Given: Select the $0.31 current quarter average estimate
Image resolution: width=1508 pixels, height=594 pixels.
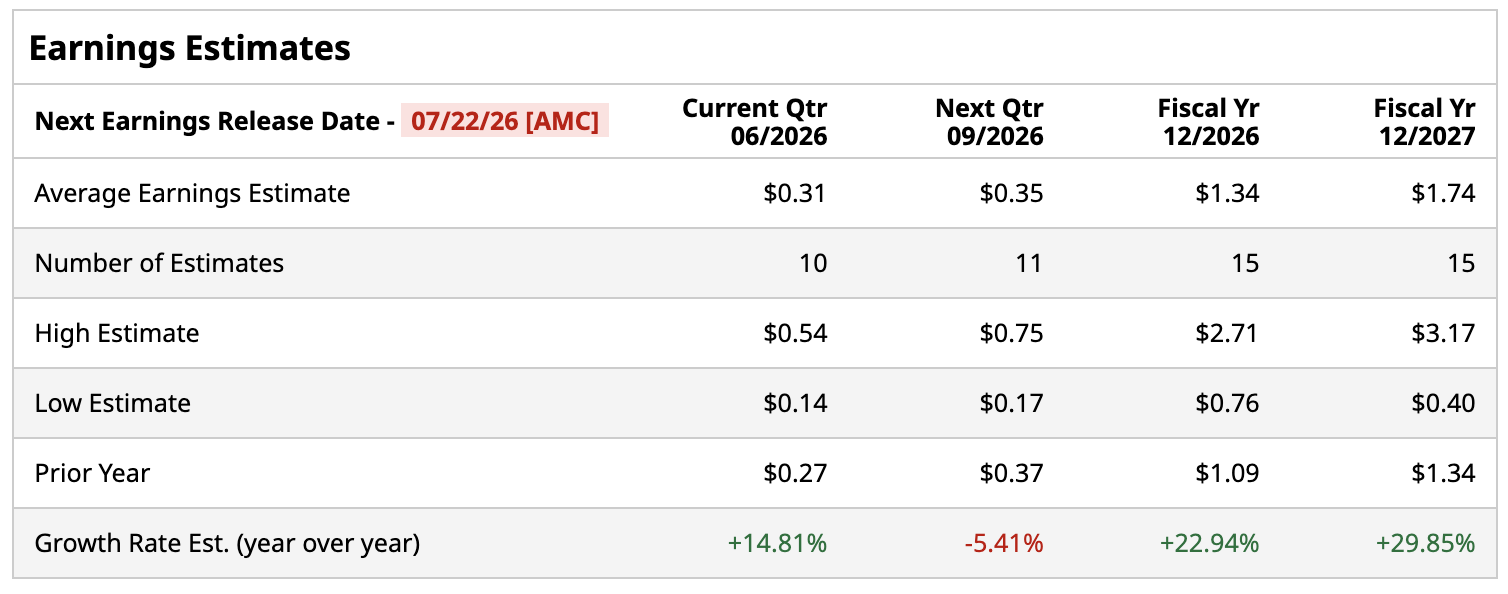Looking at the screenshot, I should pyautogui.click(x=795, y=193).
